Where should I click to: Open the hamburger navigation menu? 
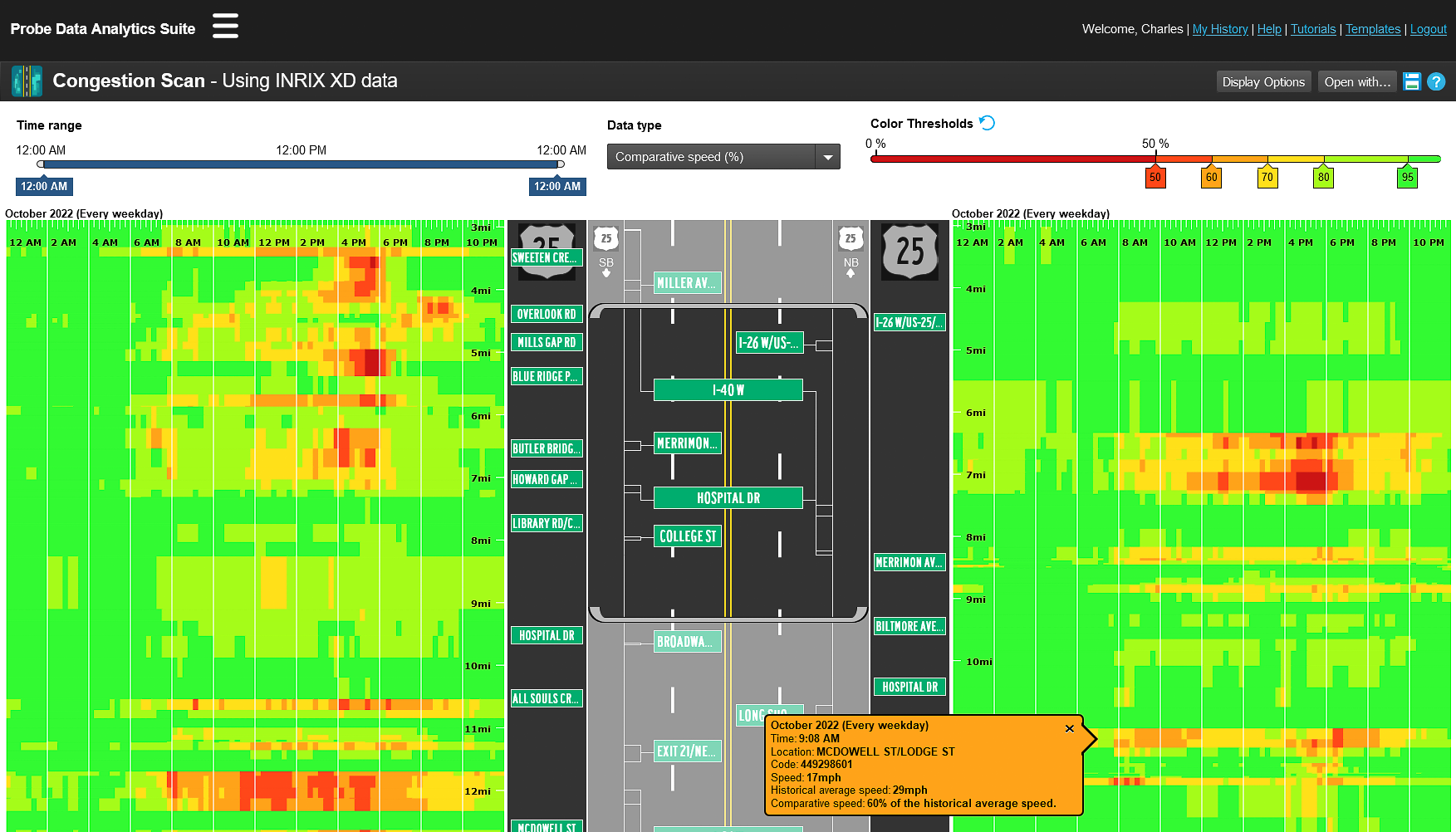click(x=224, y=26)
